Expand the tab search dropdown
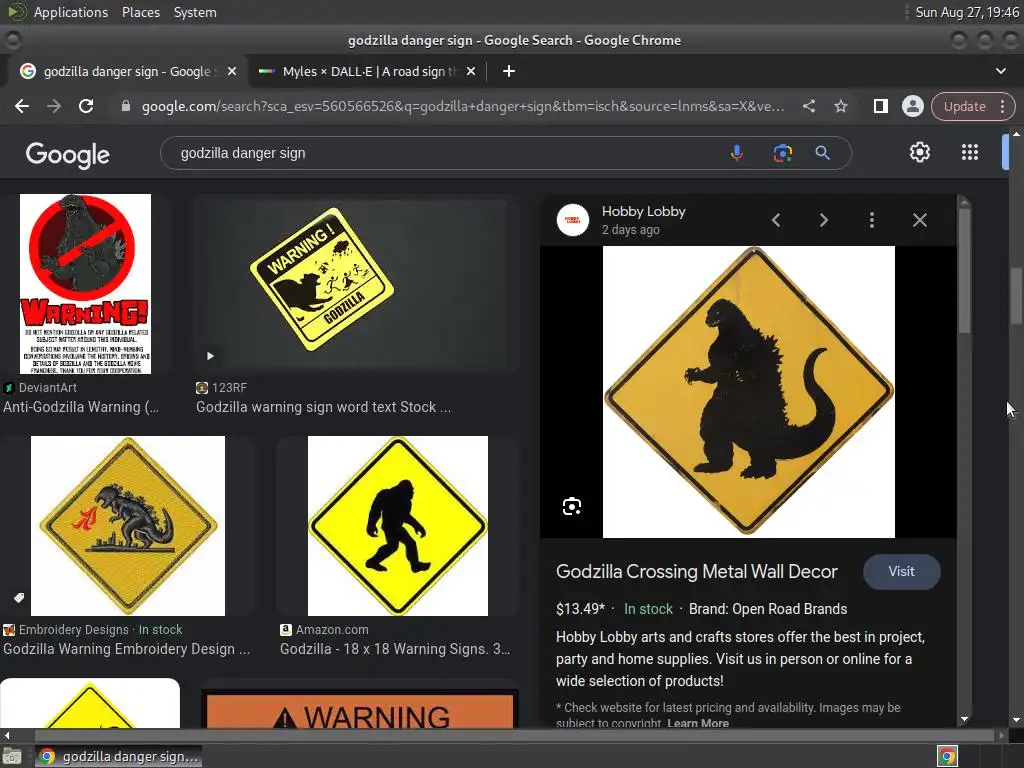This screenshot has height=768, width=1024. [x=1000, y=71]
